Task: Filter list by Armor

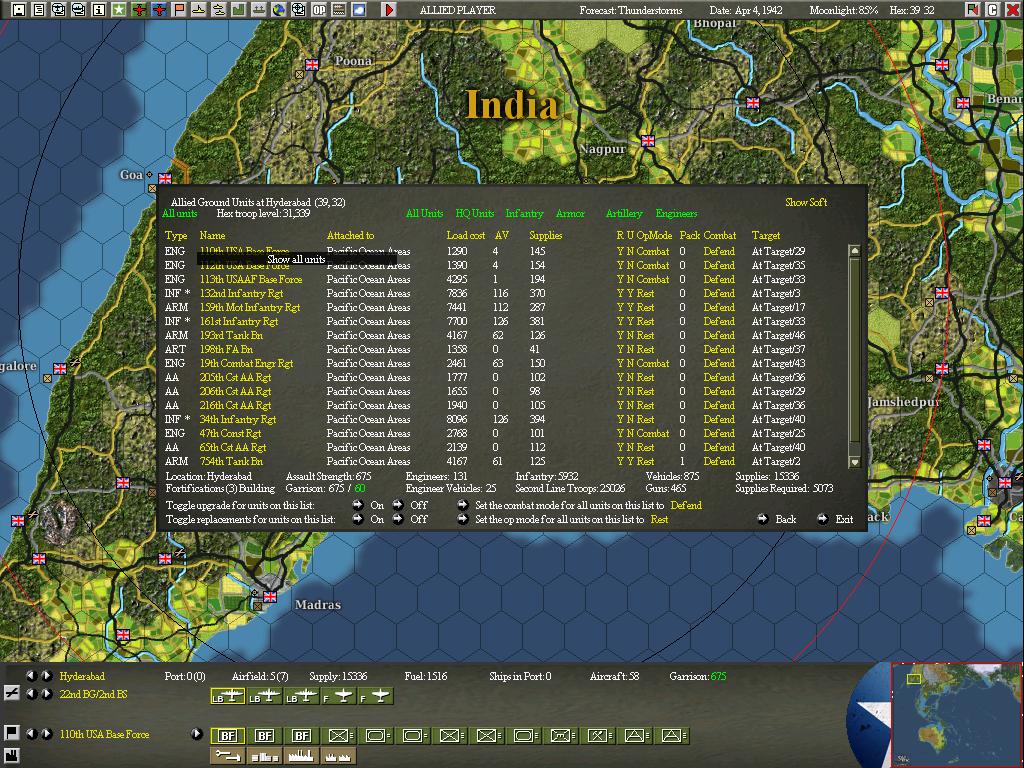Action: point(570,214)
